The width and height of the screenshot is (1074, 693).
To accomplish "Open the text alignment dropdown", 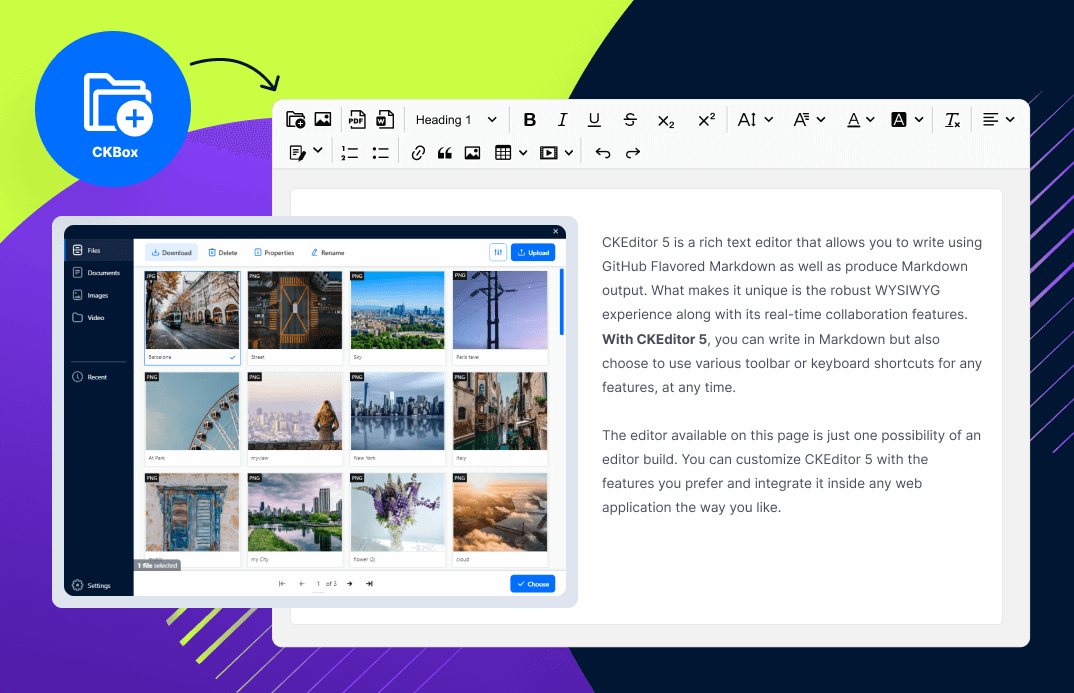I will (999, 120).
